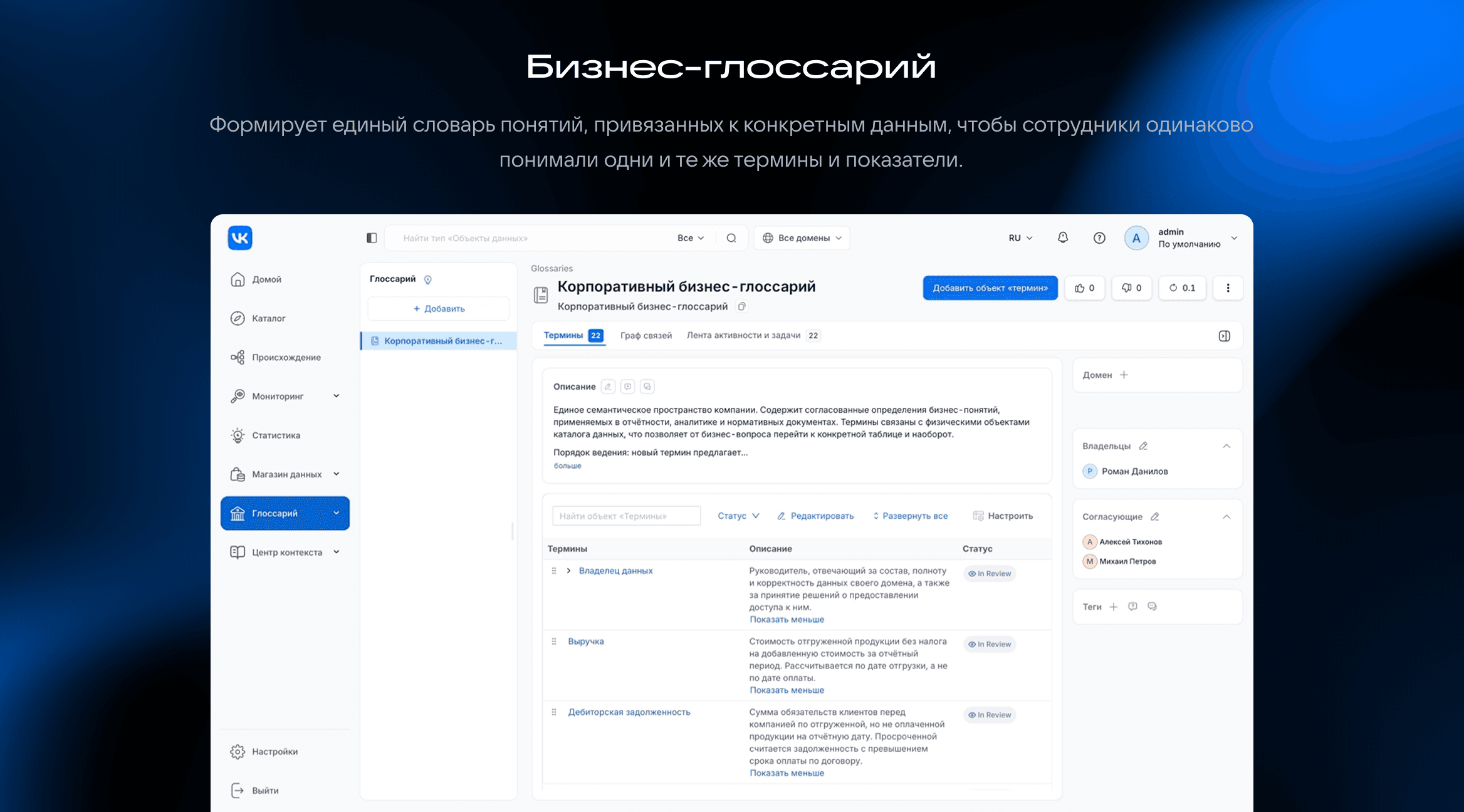Toggle the right side panel icon
1464x812 pixels.
coord(1225,336)
